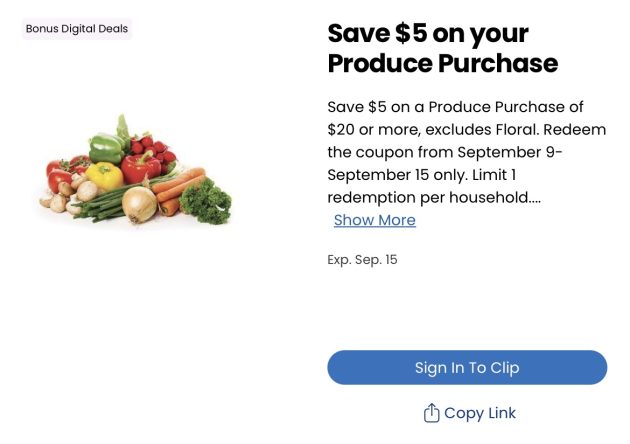Click the onion in the produce picture
The image size is (630, 444).
point(139,204)
